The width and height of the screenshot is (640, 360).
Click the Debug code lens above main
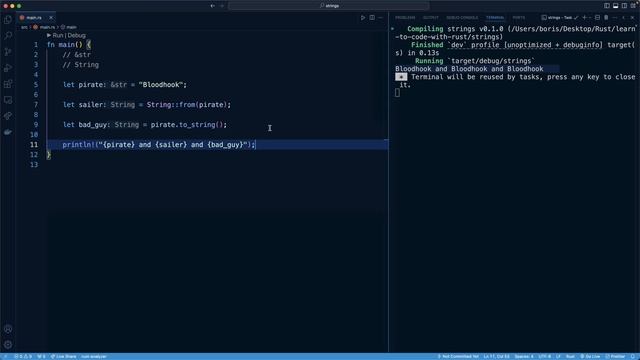click(76, 36)
